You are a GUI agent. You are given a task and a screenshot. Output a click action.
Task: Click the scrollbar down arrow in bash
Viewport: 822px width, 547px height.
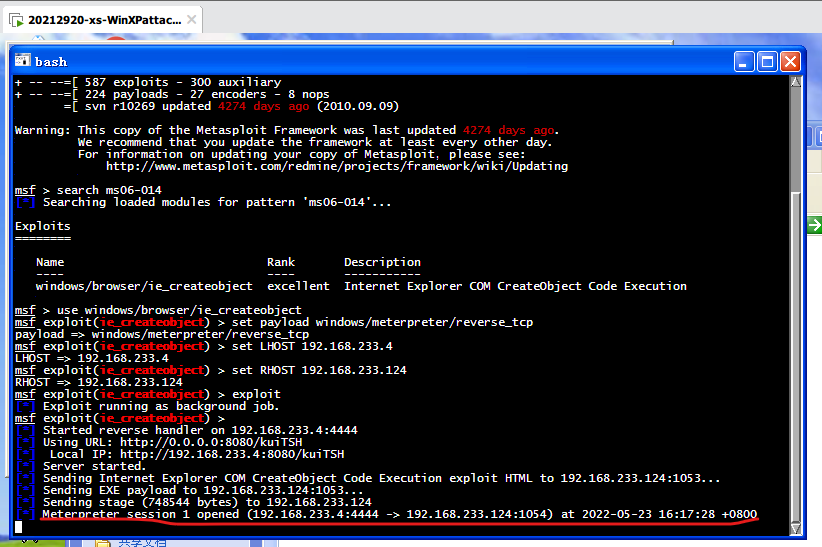point(796,528)
